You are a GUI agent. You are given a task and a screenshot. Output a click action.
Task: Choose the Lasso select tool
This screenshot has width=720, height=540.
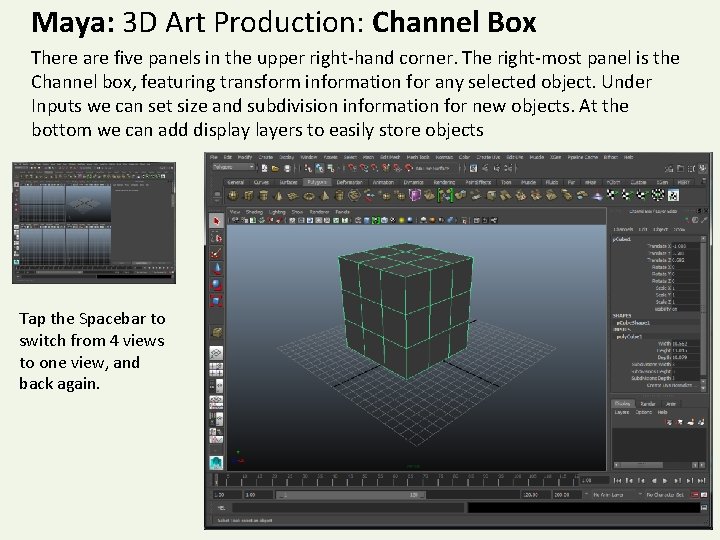click(216, 238)
